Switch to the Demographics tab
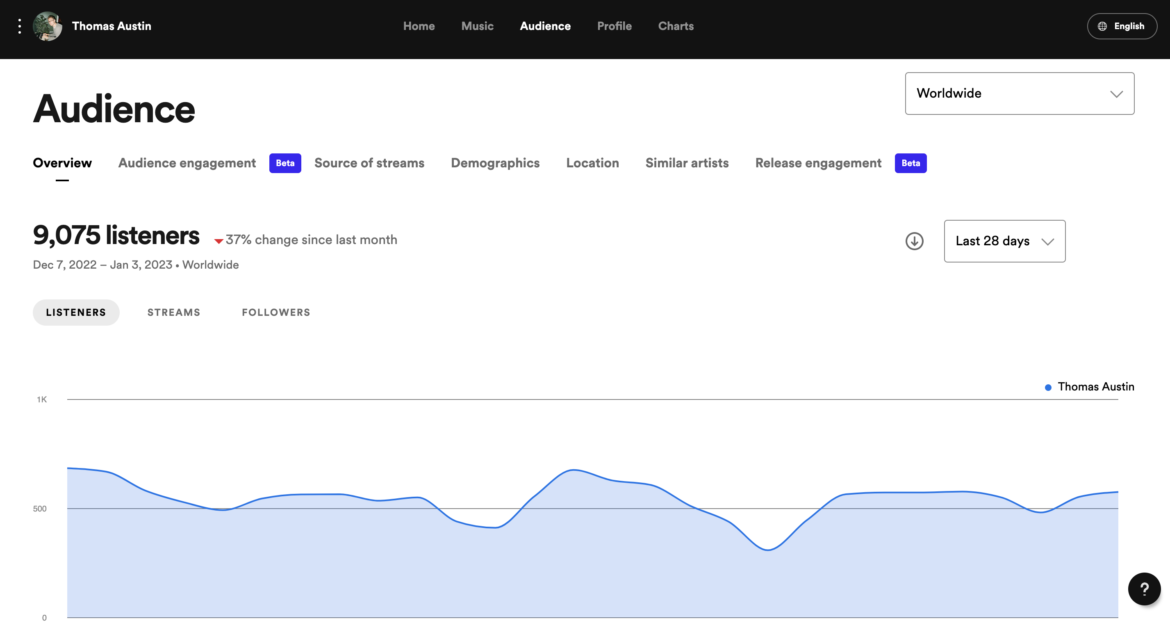Viewport: 1170px width, 630px height. tap(495, 163)
